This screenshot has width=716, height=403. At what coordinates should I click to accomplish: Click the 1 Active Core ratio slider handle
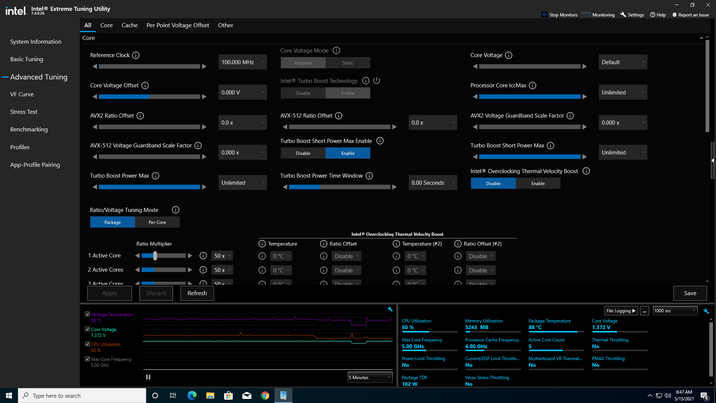155,256
